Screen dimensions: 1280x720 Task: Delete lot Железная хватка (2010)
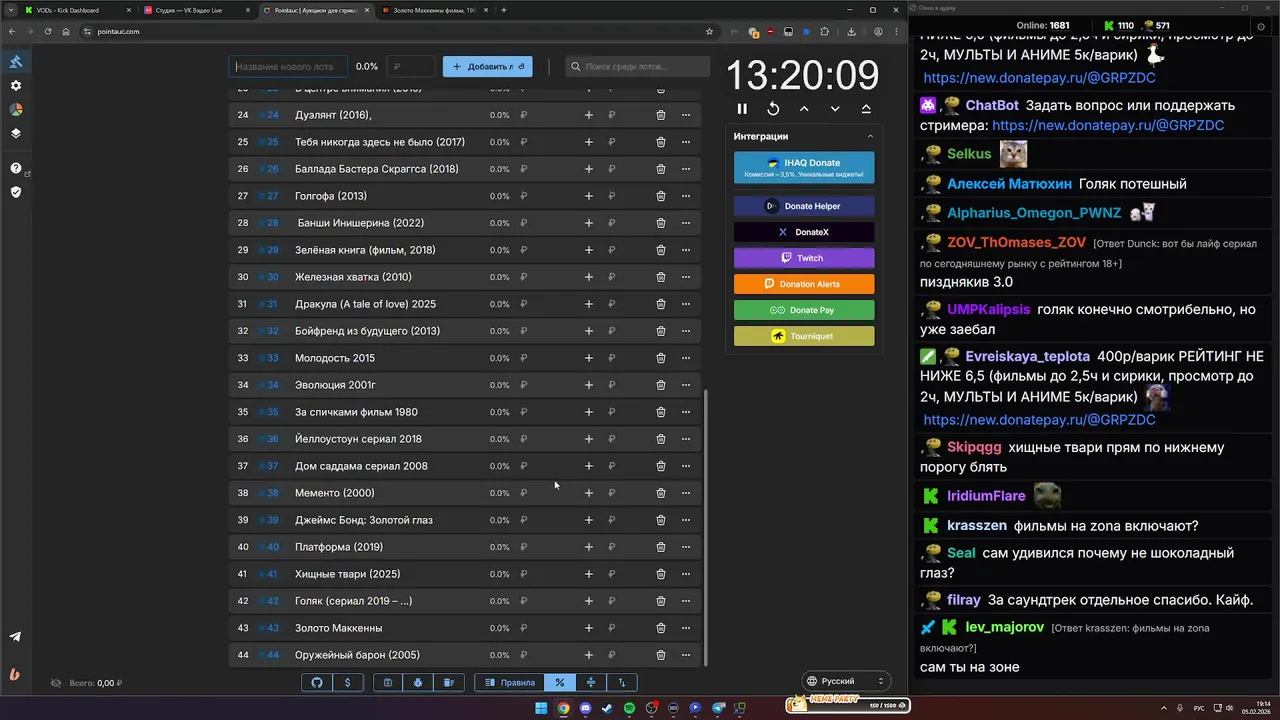[x=661, y=277]
